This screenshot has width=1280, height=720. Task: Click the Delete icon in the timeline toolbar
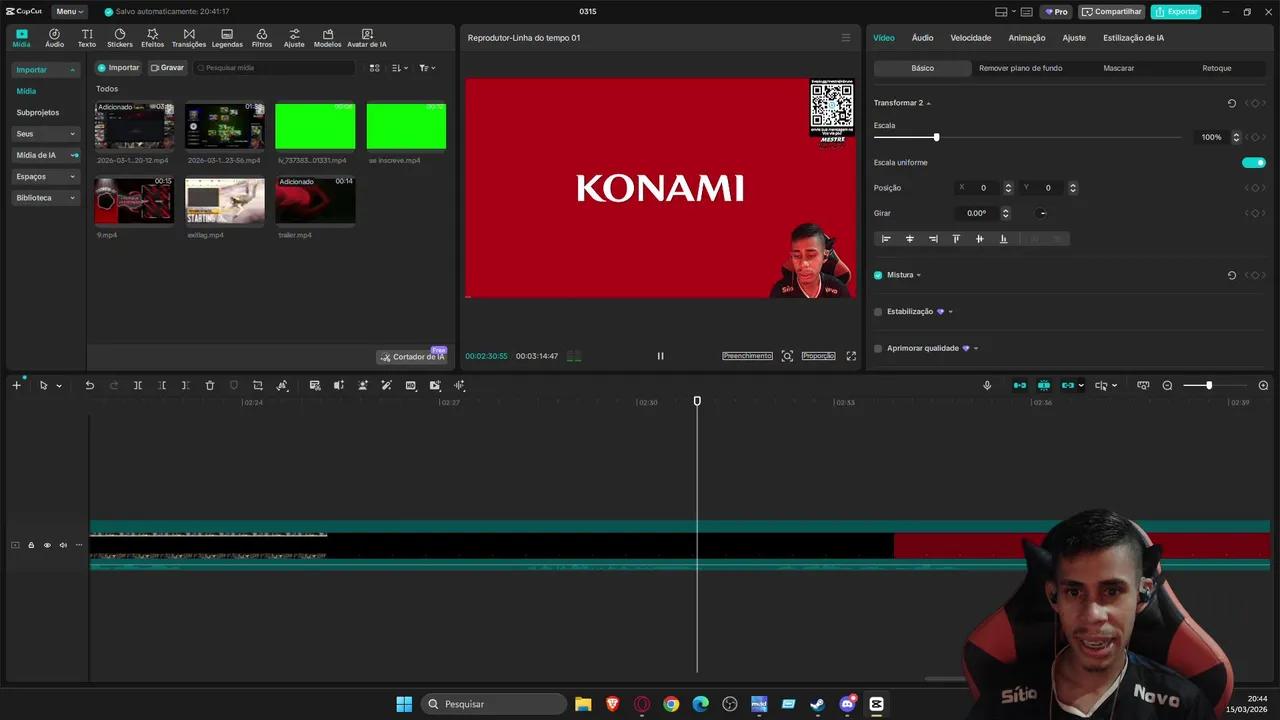210,385
